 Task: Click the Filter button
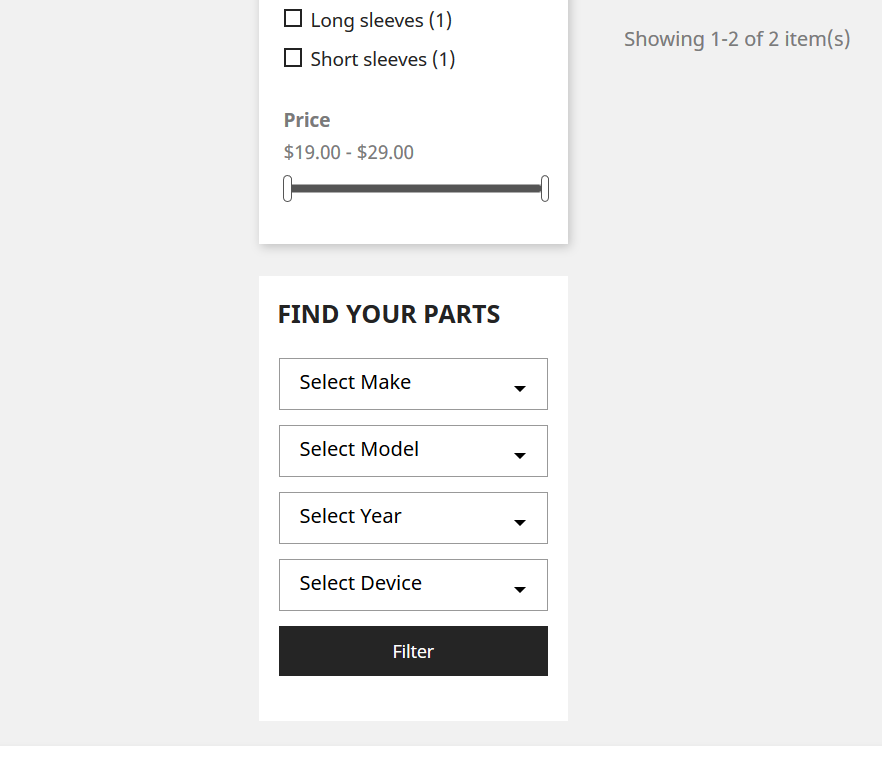click(413, 651)
